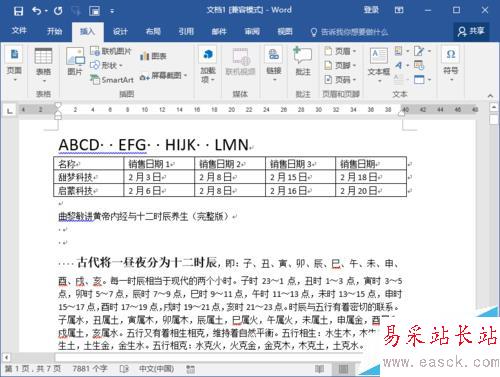
Task: Click the proofing check icon in status bar
Action: pyautogui.click(x=124, y=369)
